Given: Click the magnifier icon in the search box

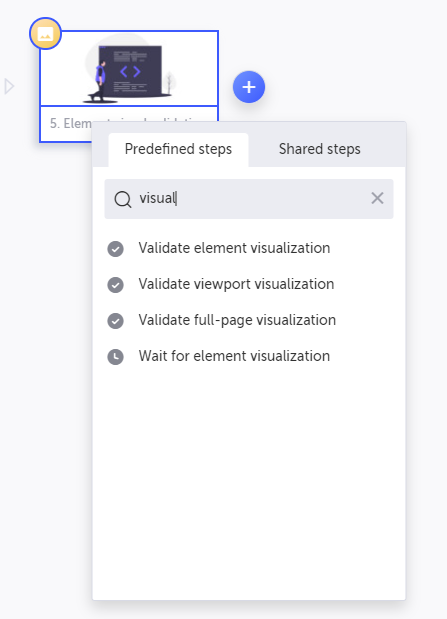Looking at the screenshot, I should click(x=123, y=199).
